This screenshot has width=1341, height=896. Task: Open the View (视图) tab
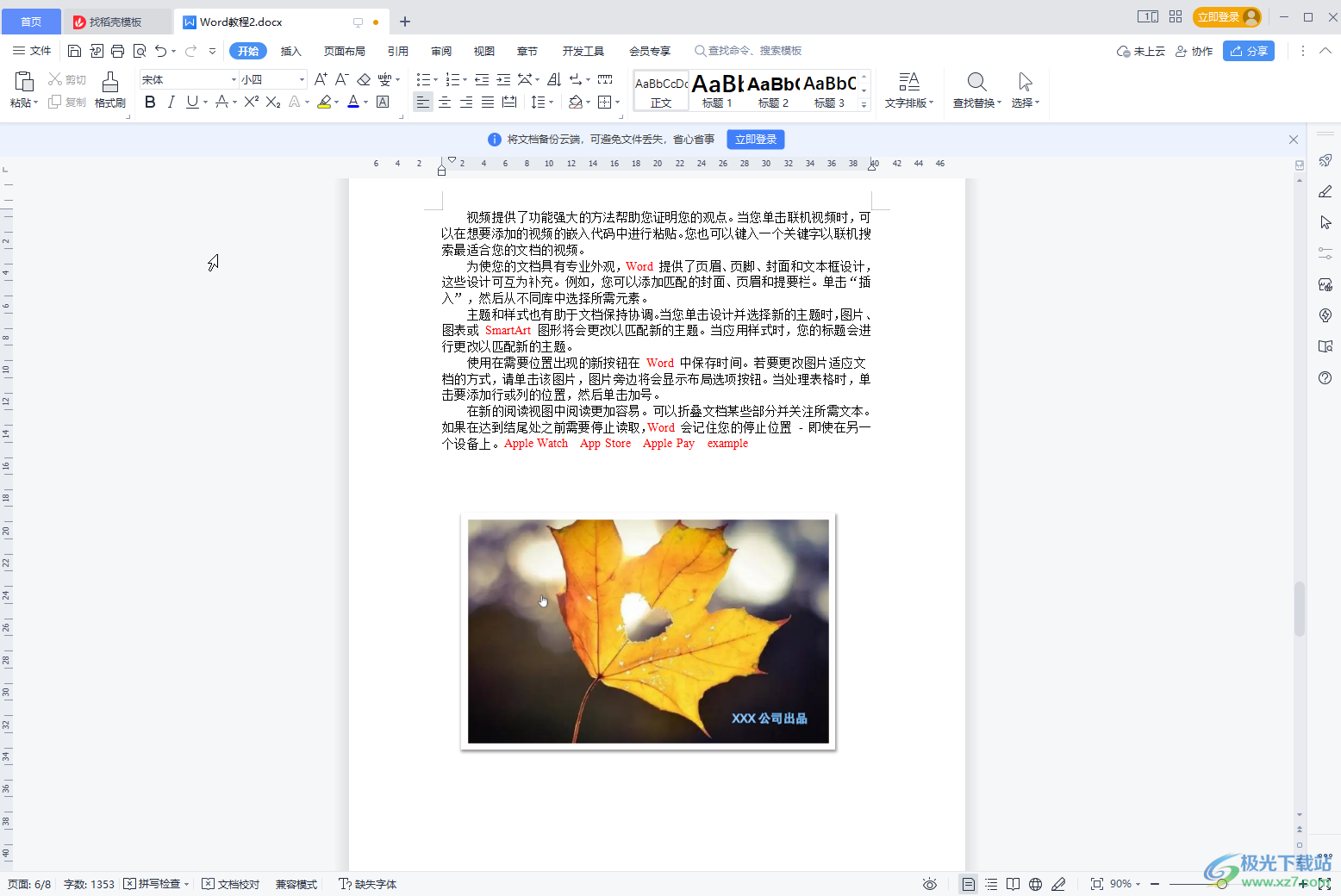(x=484, y=51)
